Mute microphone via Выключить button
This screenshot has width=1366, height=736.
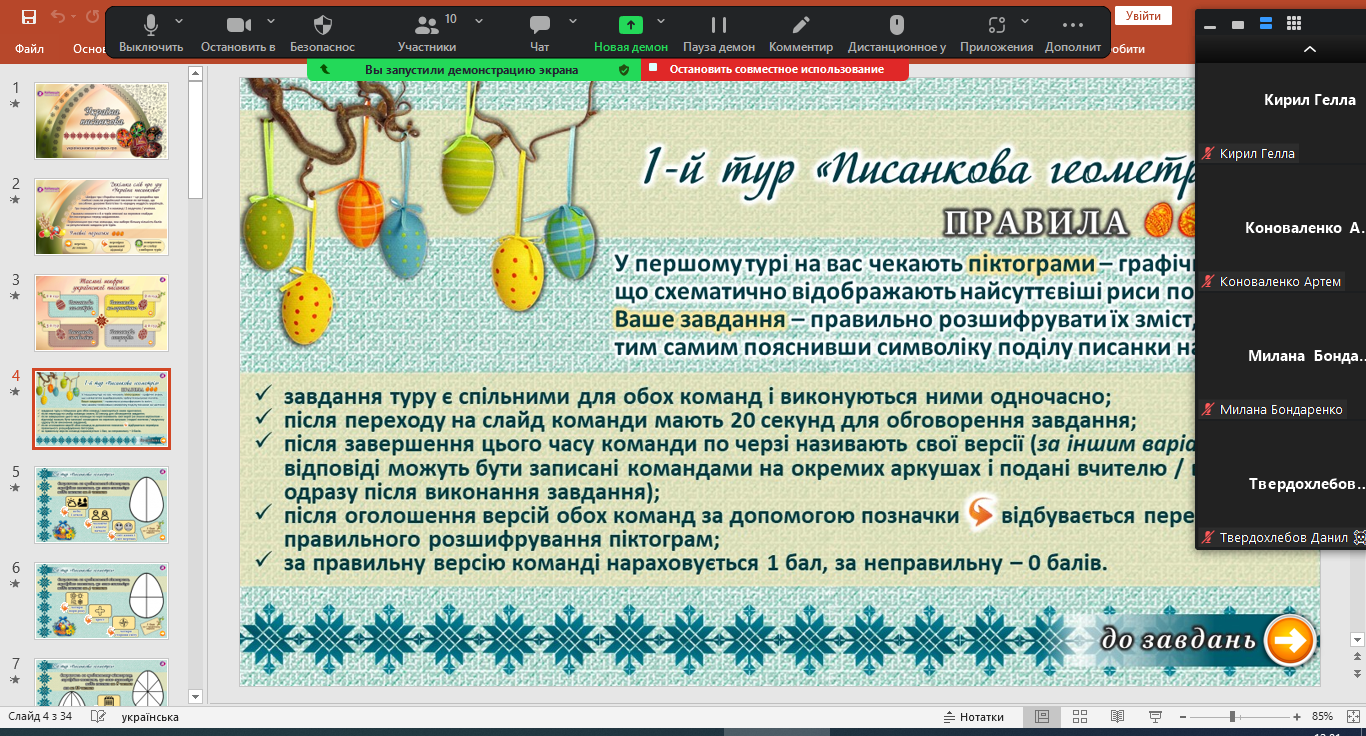(x=151, y=33)
